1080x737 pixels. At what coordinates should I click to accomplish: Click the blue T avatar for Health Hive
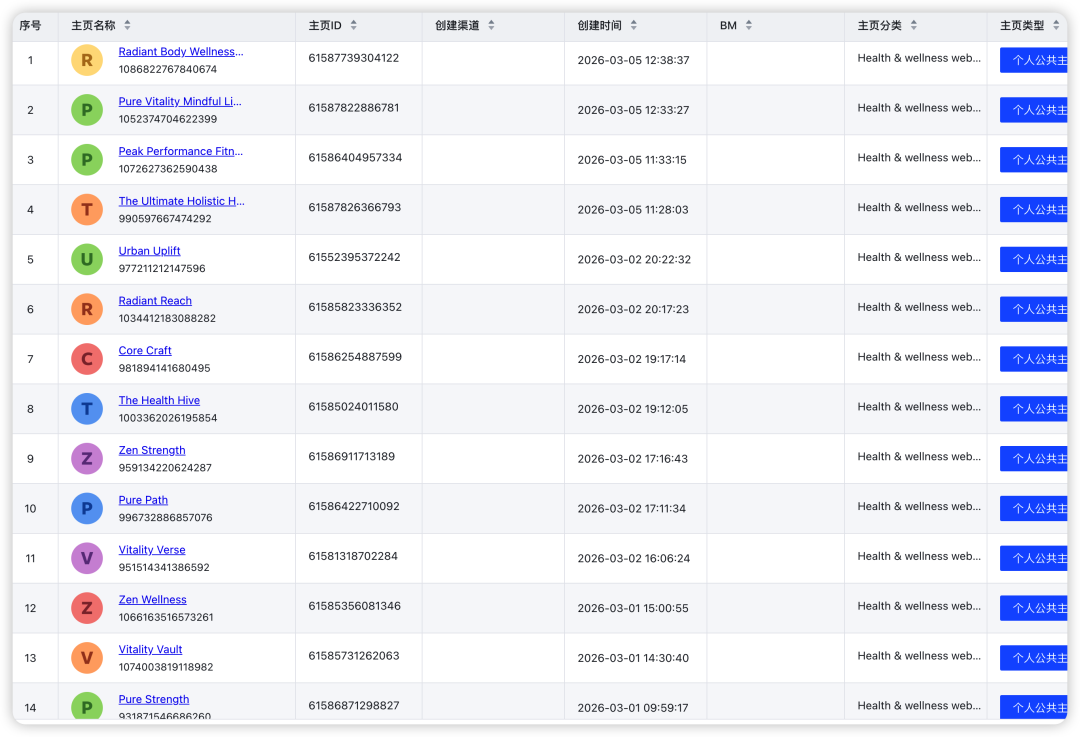tap(87, 408)
